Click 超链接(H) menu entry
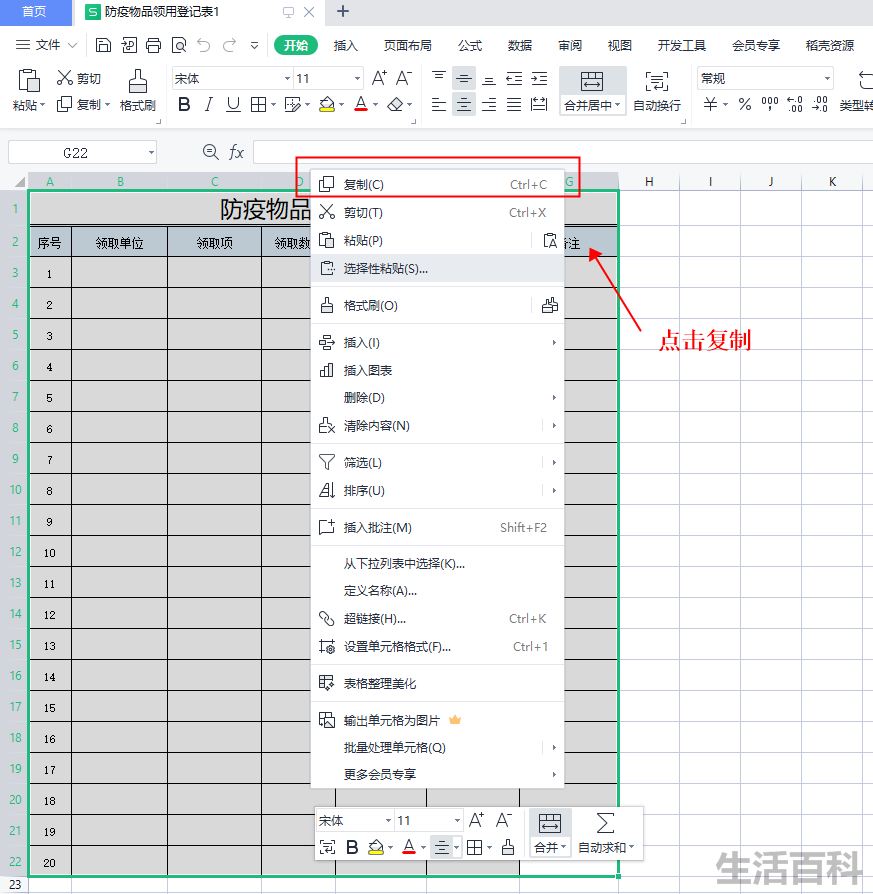The height and width of the screenshot is (894, 873). 437,619
